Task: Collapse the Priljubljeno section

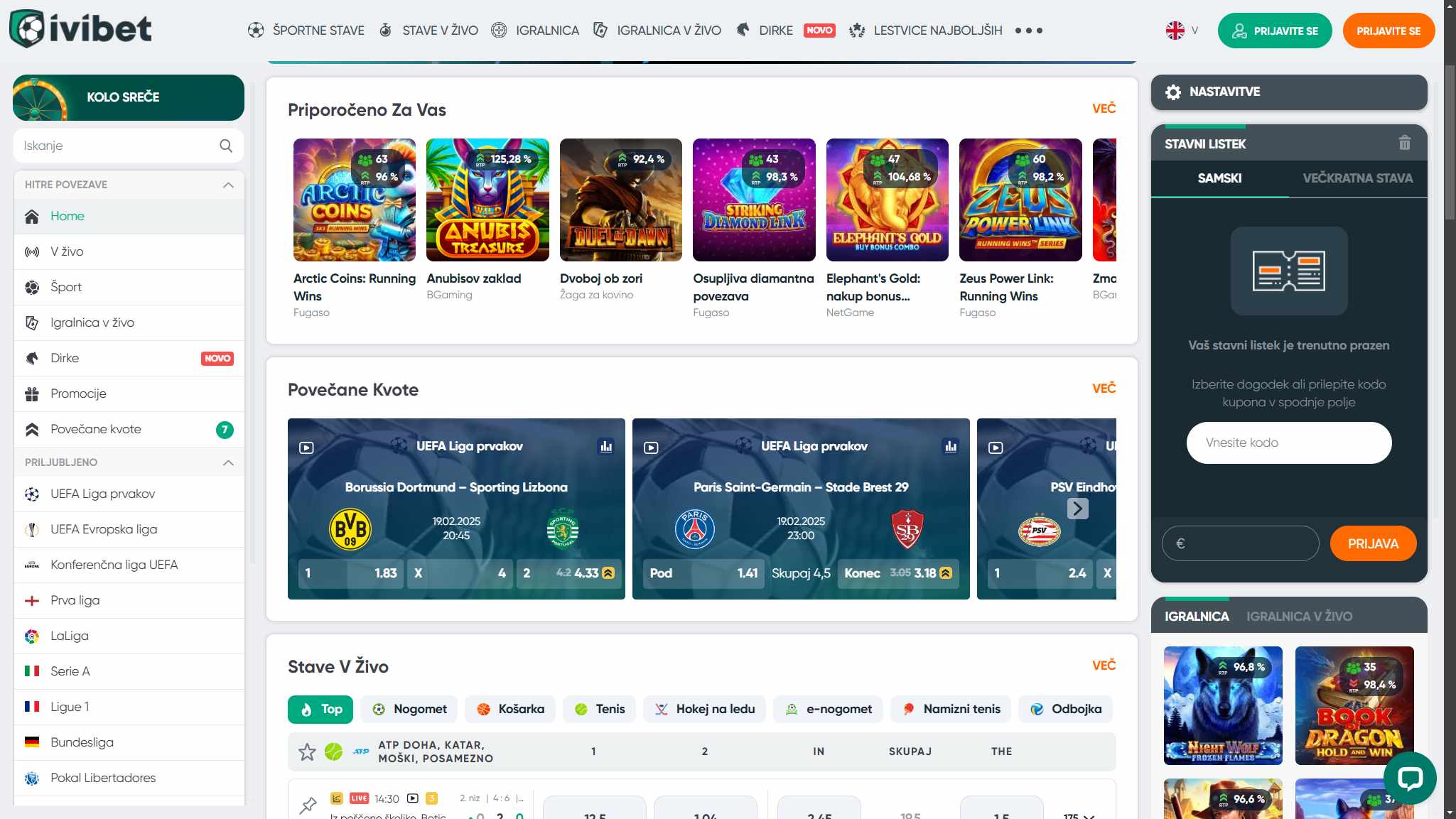Action: pos(228,462)
